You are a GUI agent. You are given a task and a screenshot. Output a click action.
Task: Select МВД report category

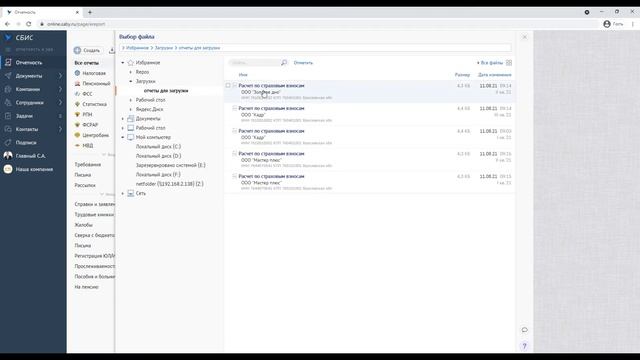[x=88, y=146]
